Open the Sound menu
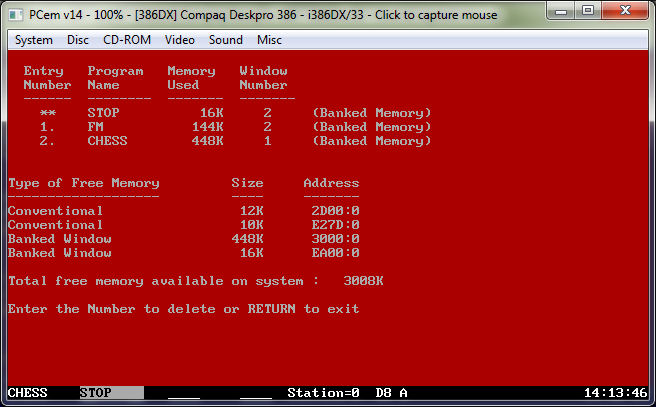The height and width of the screenshot is (407, 656). tap(226, 40)
